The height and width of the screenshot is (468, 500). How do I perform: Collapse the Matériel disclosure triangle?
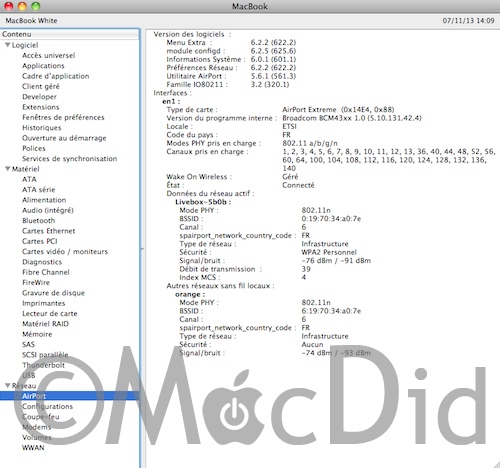coord(7,169)
